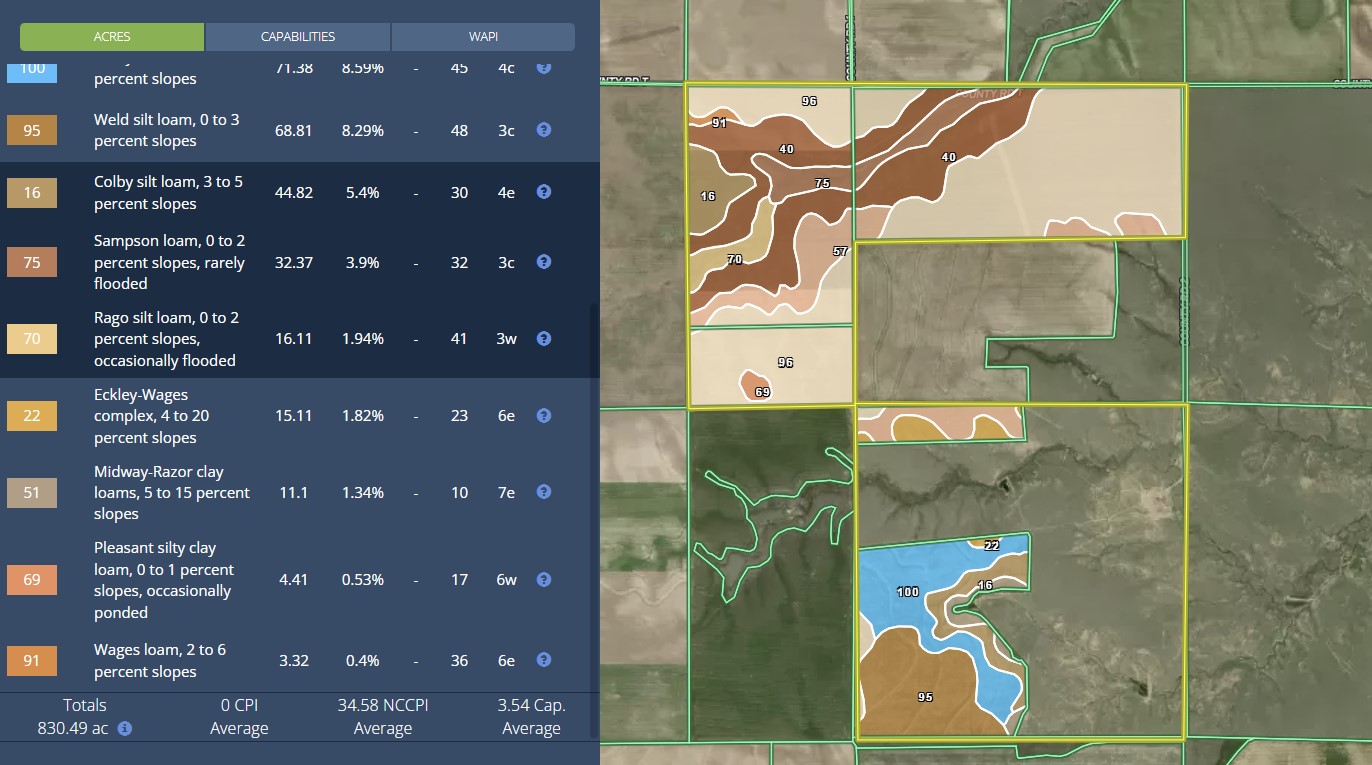Open help icon beside Sampson loam row
1372x765 pixels.
[x=544, y=262]
